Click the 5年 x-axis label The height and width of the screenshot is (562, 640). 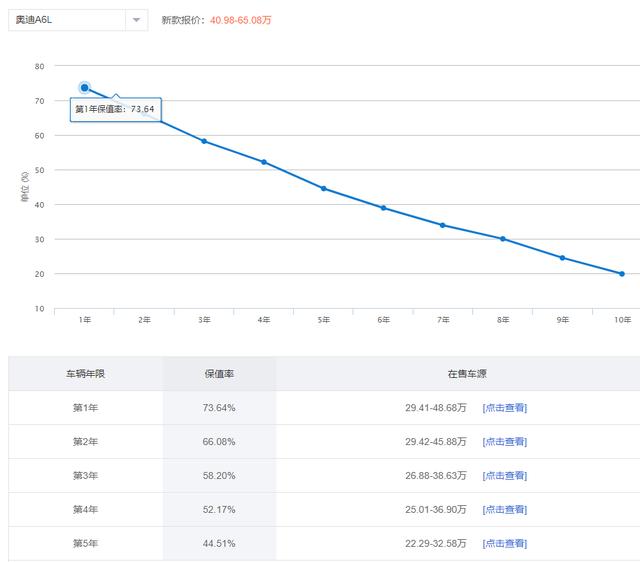pos(324,320)
